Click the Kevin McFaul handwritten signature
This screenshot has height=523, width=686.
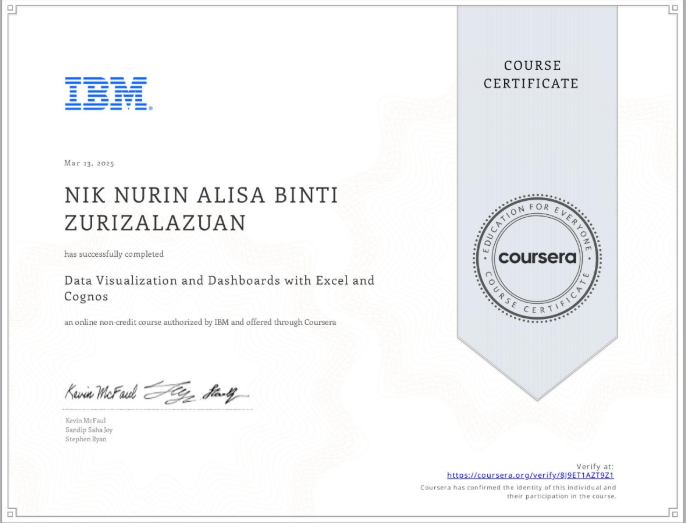(102, 393)
